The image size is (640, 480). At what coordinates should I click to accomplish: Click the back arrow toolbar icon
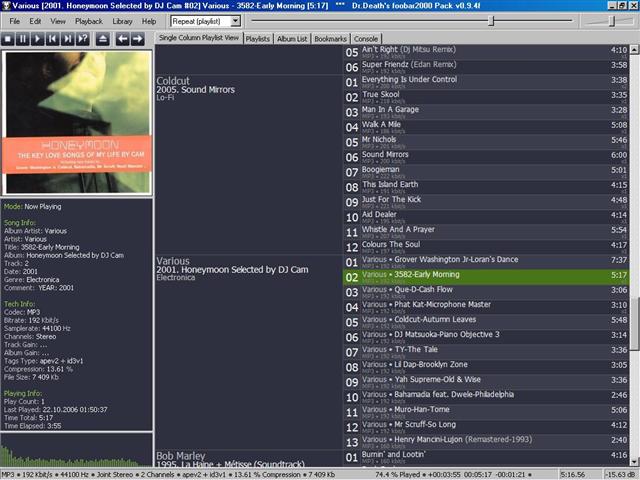pyautogui.click(x=122, y=39)
